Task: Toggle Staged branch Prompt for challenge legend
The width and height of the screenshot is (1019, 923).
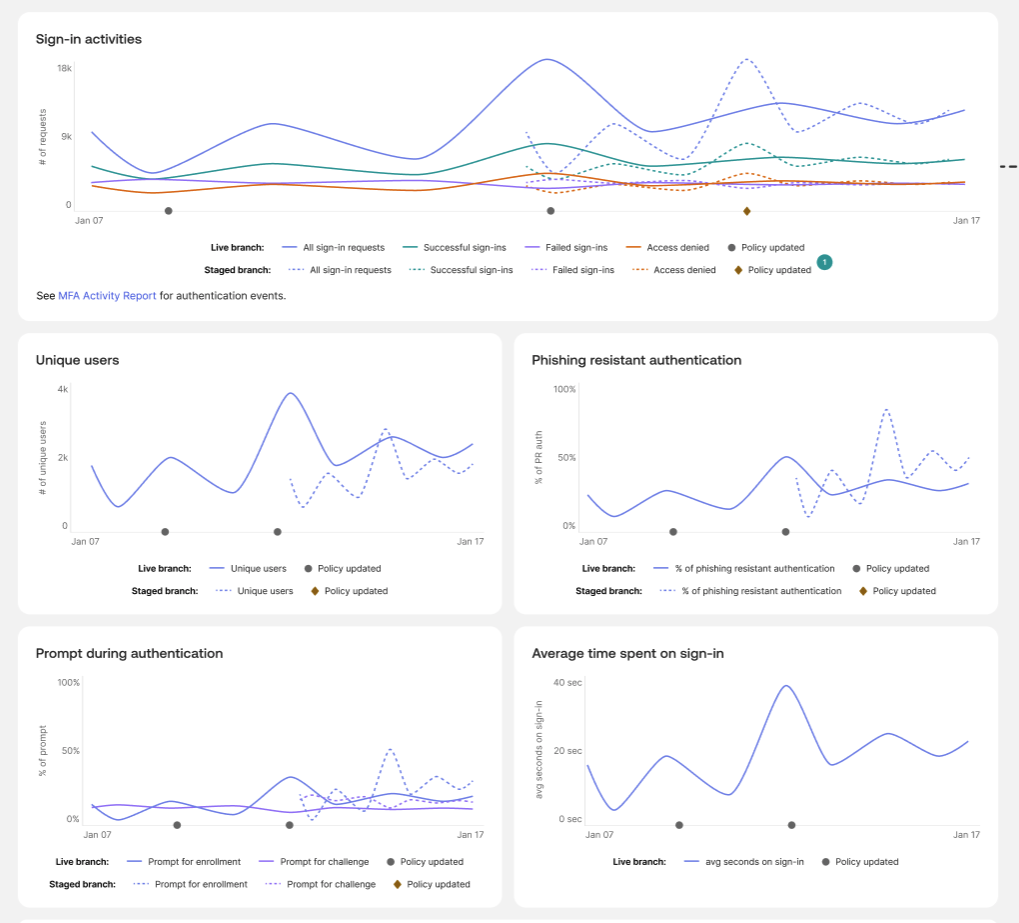Action: click(320, 884)
